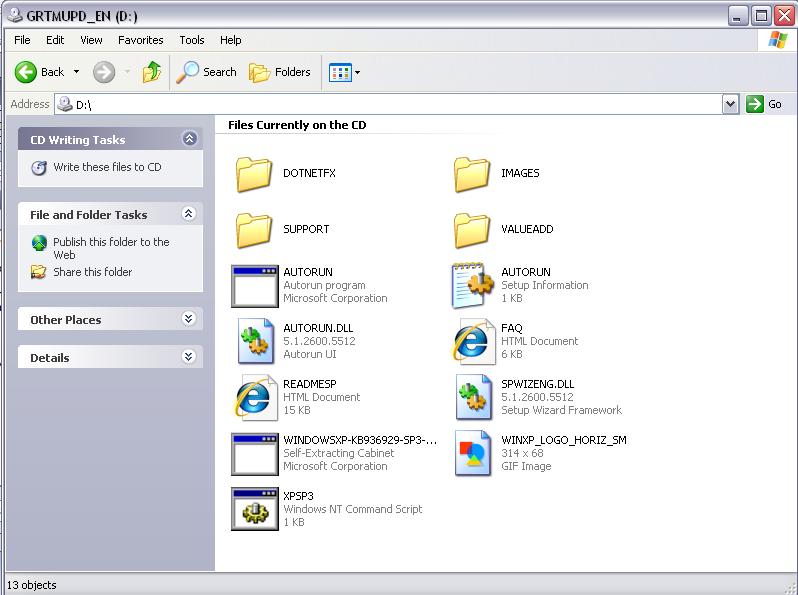The image size is (798, 595).
Task: Collapse the File and Folder Tasks panel
Action: 188,214
